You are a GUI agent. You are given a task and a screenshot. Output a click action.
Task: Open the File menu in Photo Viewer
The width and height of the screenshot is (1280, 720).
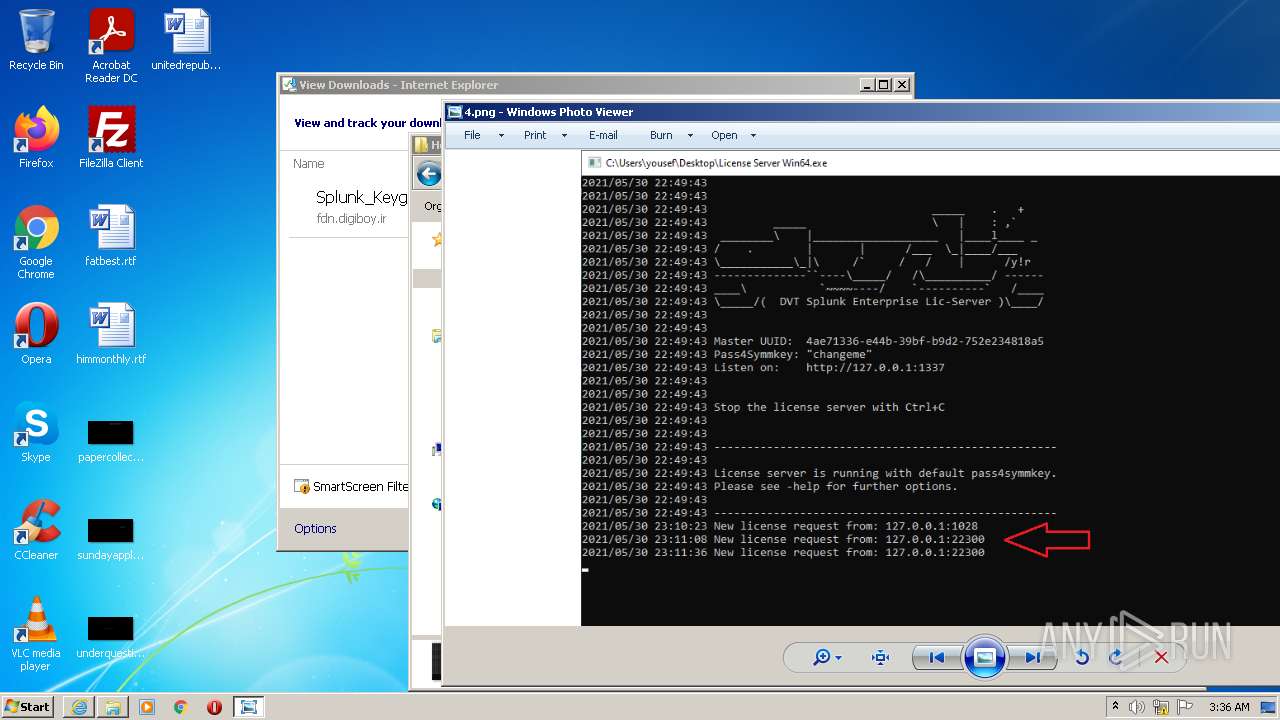pyautogui.click(x=472, y=135)
